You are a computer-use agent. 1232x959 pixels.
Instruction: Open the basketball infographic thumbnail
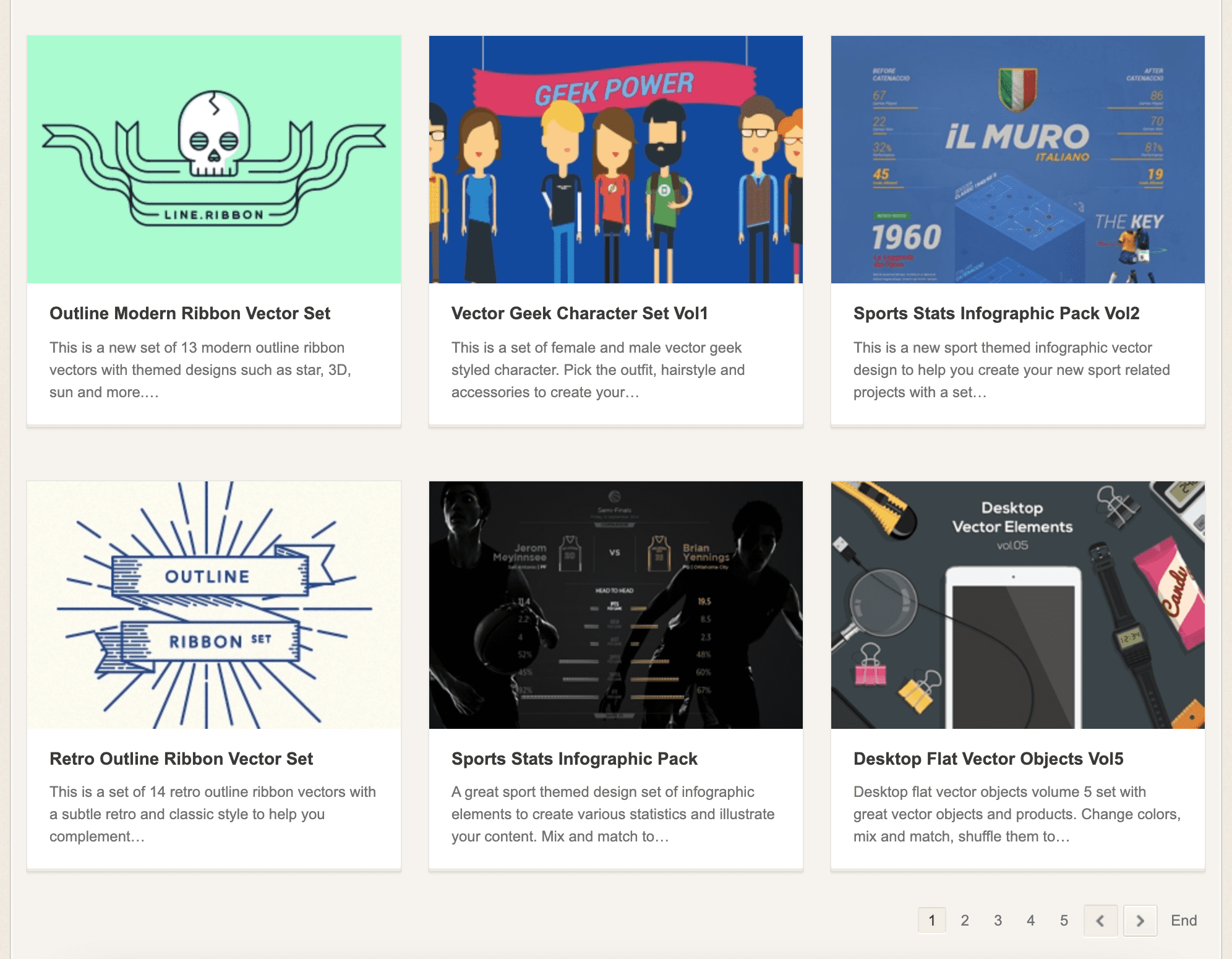click(x=615, y=604)
